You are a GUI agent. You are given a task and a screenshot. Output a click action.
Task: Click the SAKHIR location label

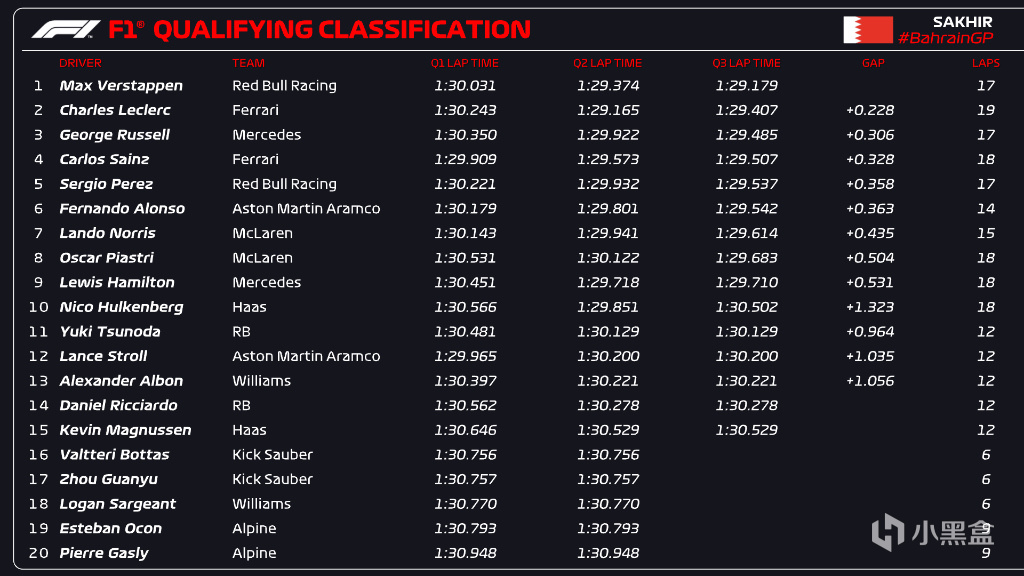[962, 21]
